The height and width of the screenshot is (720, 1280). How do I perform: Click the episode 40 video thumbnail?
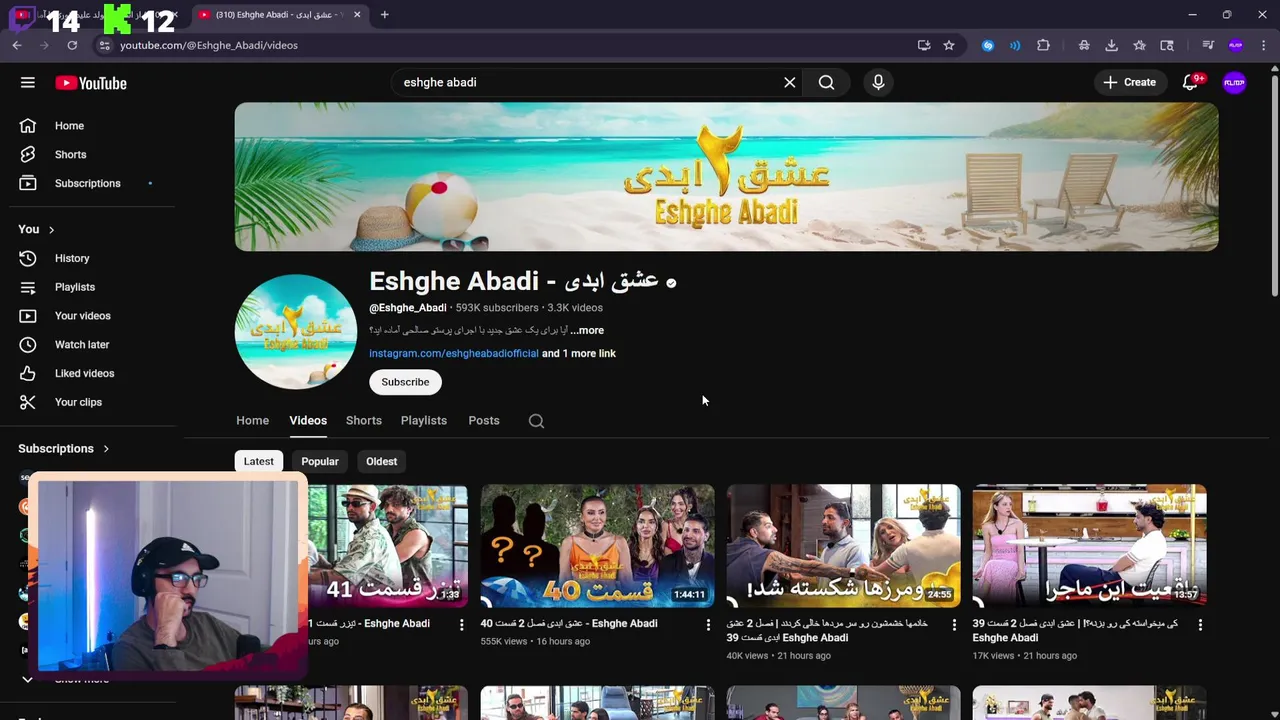point(598,546)
